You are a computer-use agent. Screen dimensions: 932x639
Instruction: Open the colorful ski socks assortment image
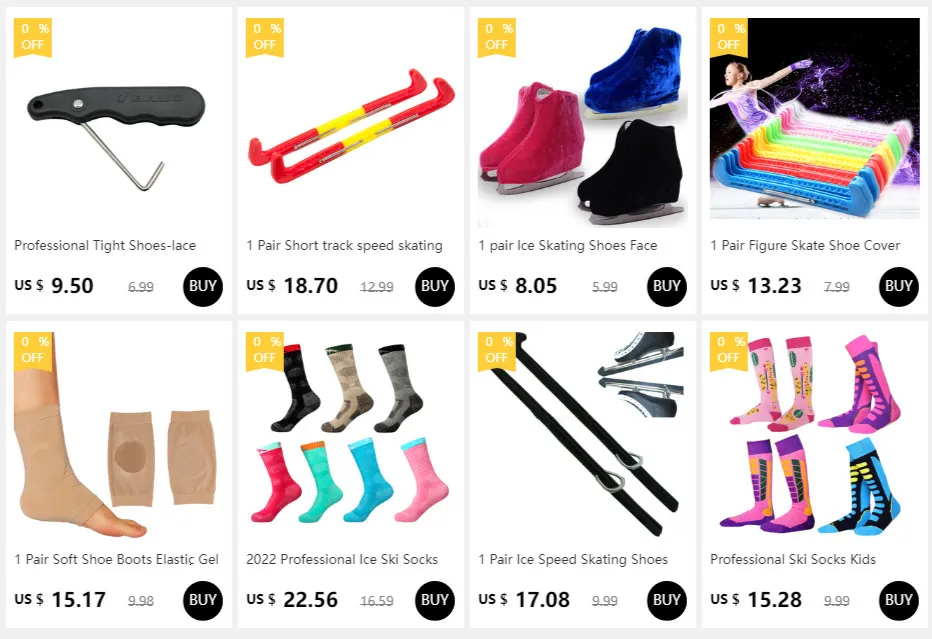coord(351,436)
